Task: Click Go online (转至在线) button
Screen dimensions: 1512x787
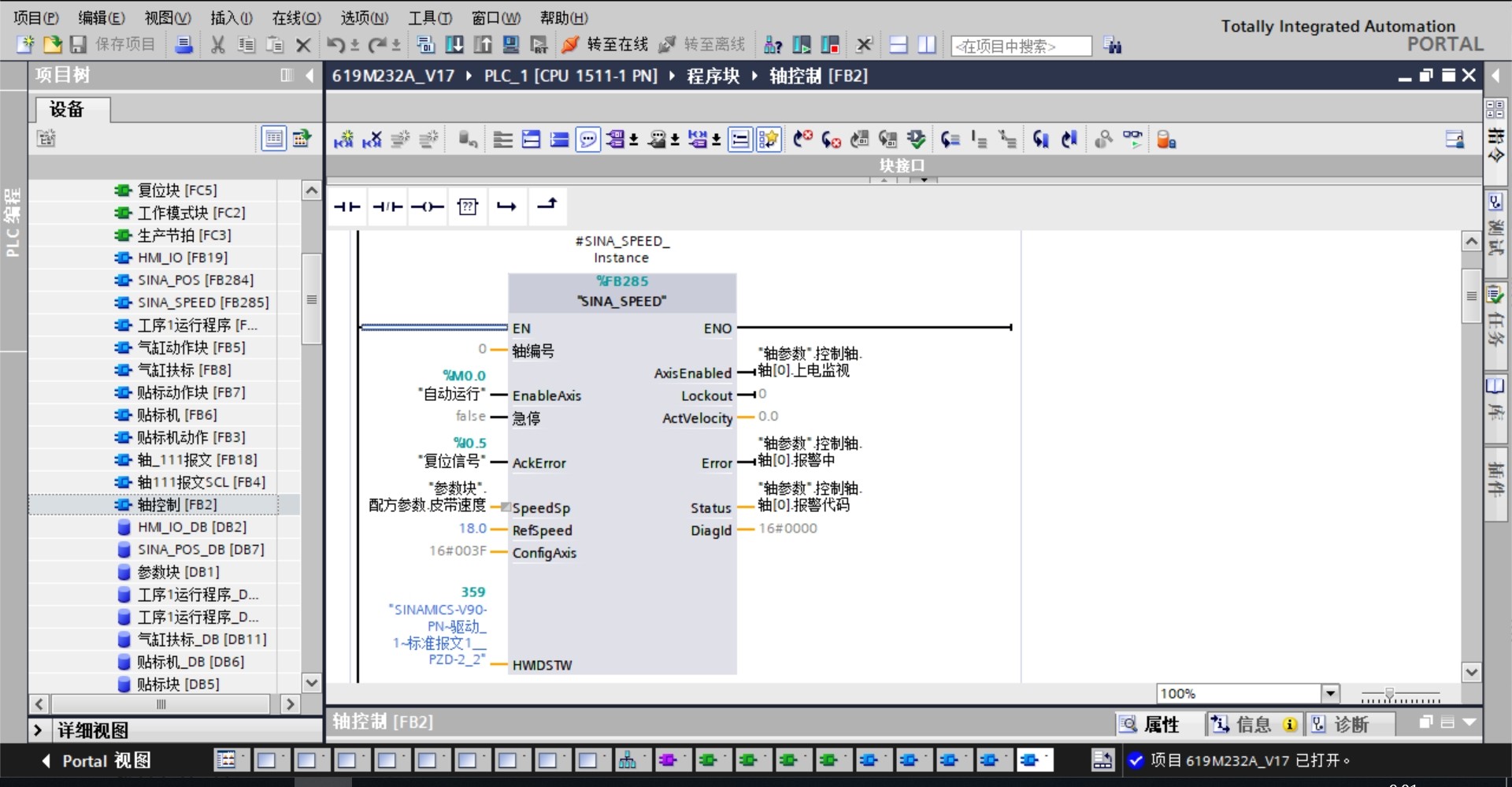Action: 605,45
